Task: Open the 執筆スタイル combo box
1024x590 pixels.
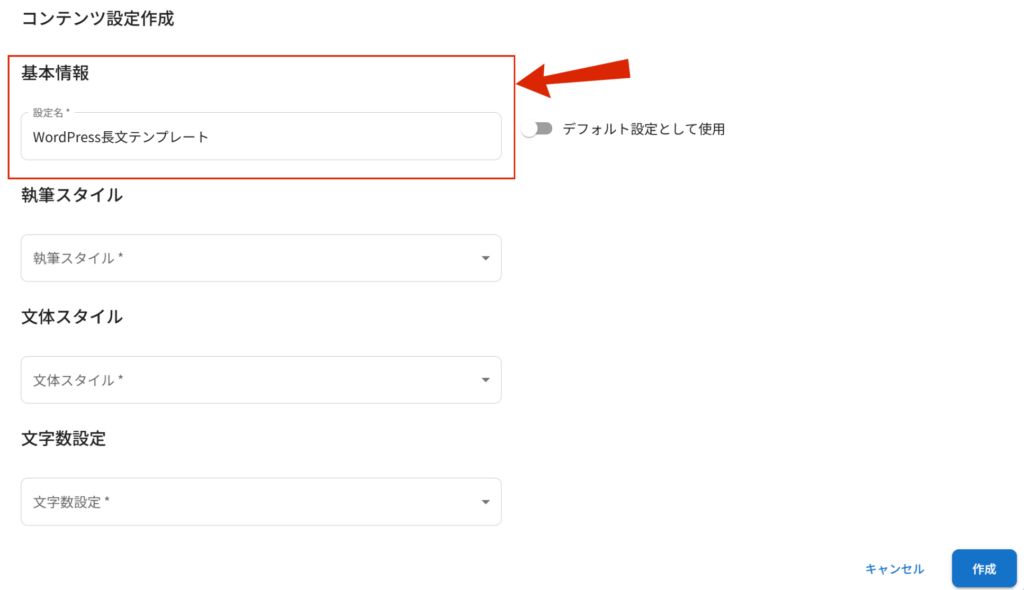Action: (261, 258)
